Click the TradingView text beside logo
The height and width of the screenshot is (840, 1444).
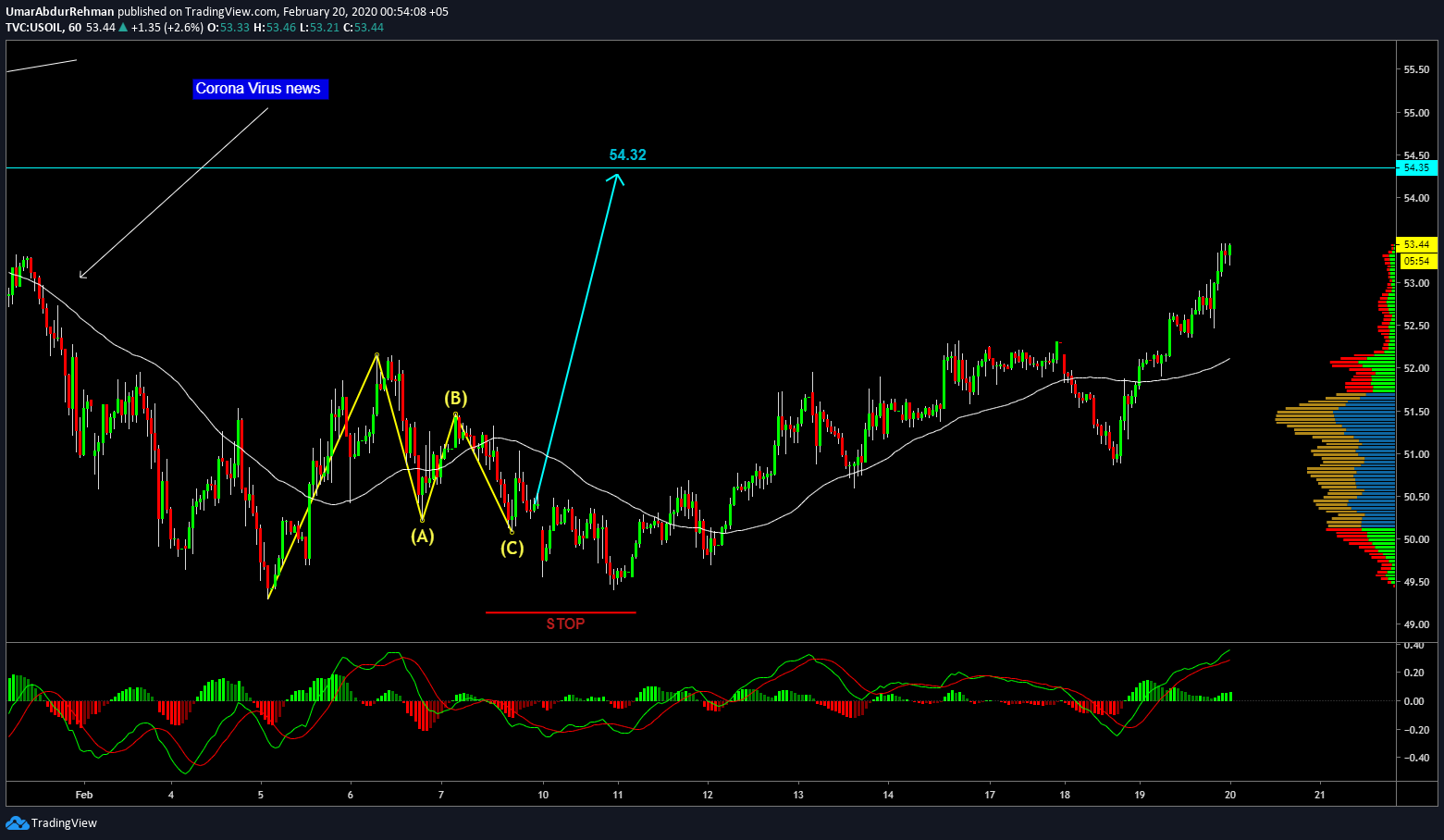64,823
